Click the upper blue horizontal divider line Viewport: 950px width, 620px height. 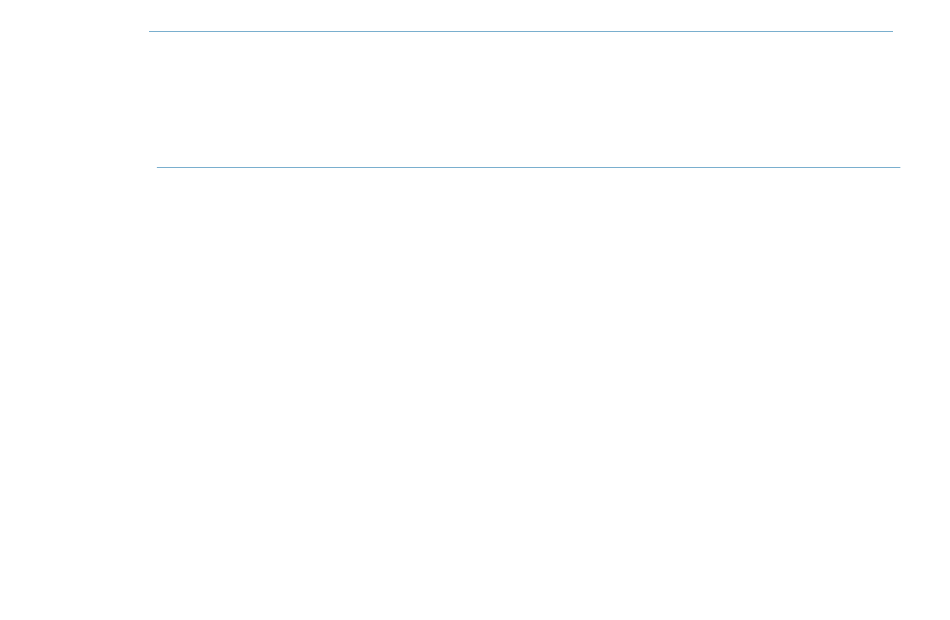520,32
